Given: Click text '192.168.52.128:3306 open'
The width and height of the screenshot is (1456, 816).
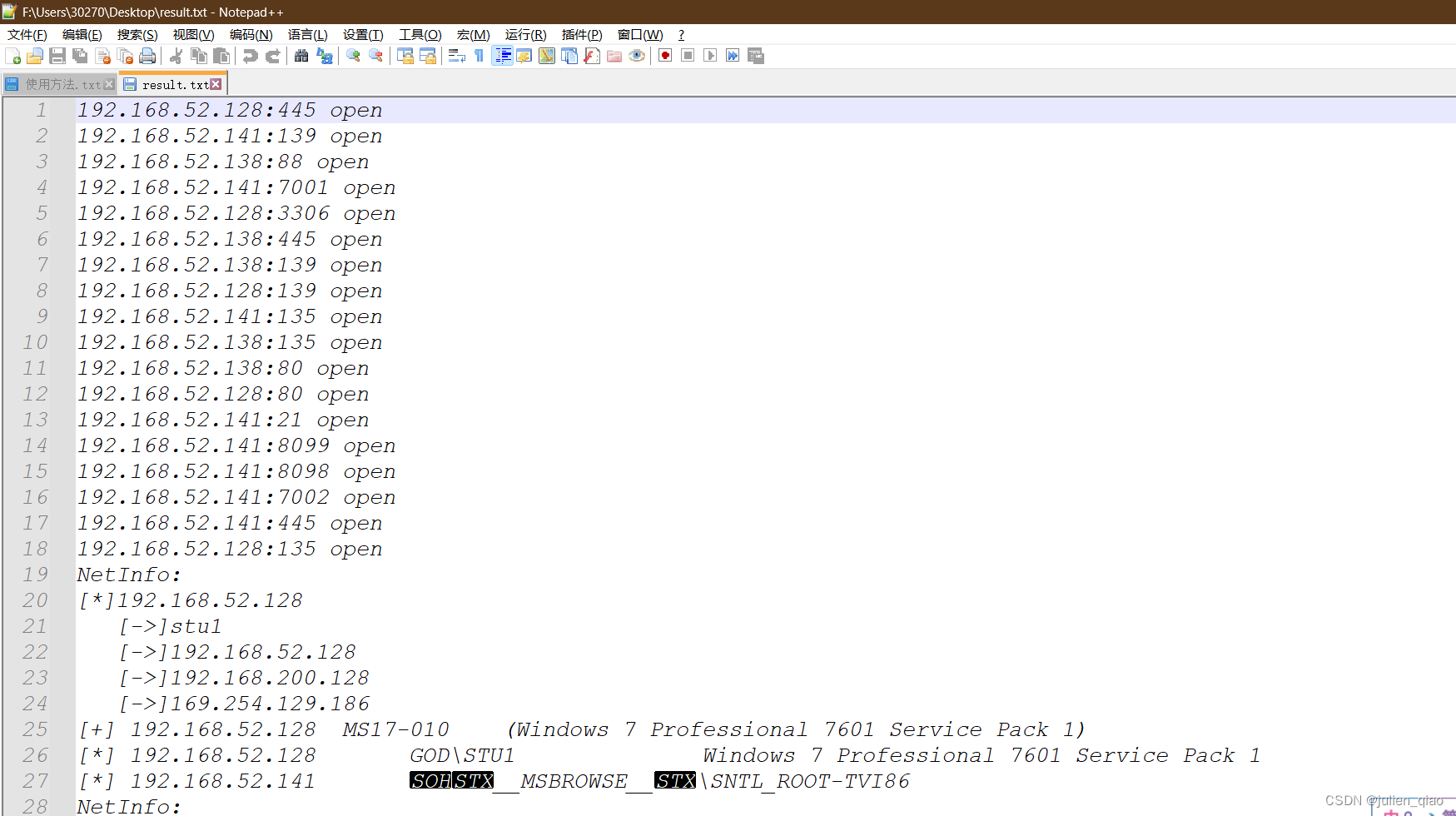Looking at the screenshot, I should [236, 213].
